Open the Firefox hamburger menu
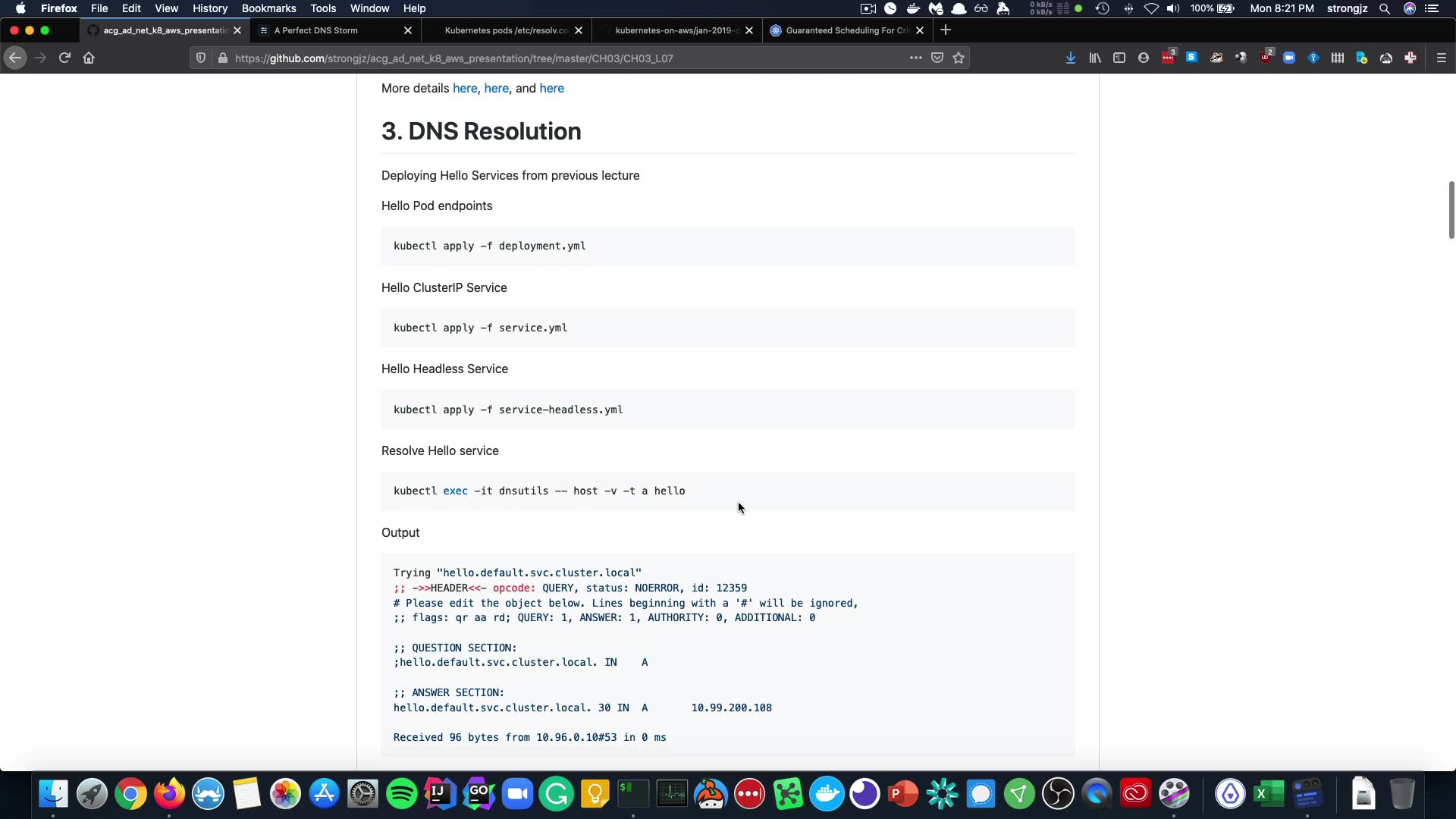 point(1442,58)
